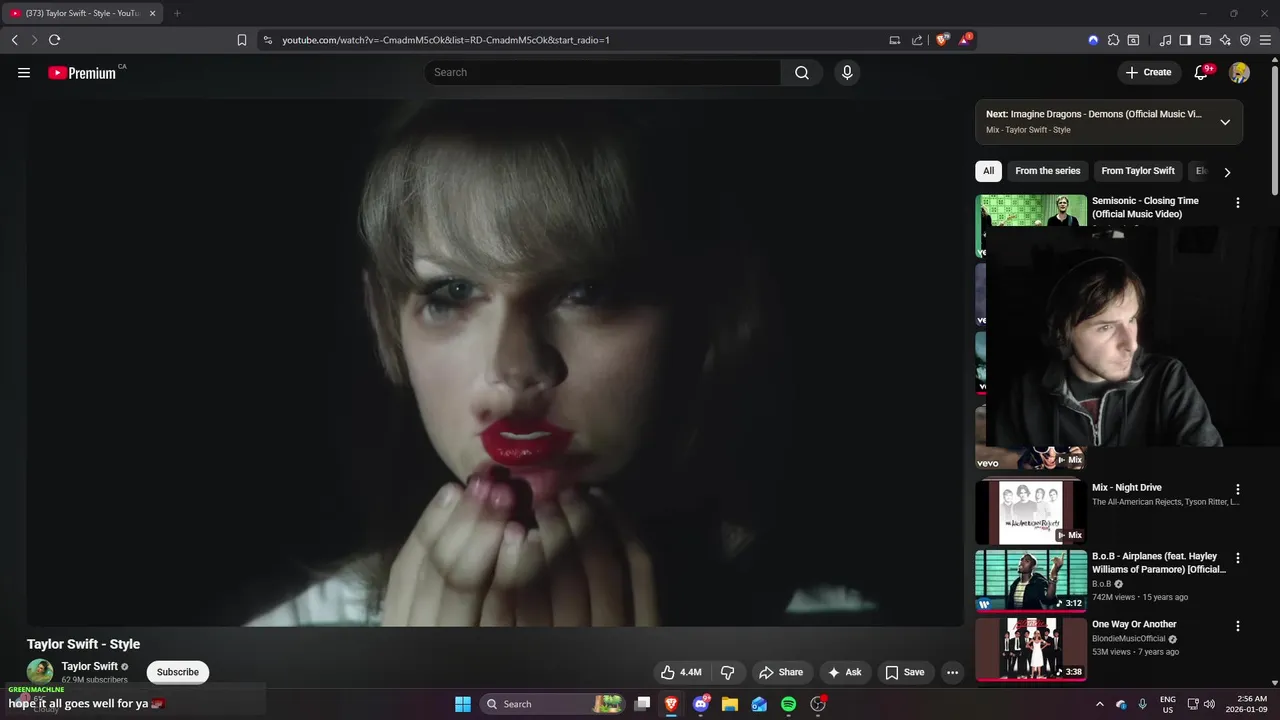Viewport: 1280px width, 720px height.
Task: Save the video to a playlist
Action: point(905,672)
